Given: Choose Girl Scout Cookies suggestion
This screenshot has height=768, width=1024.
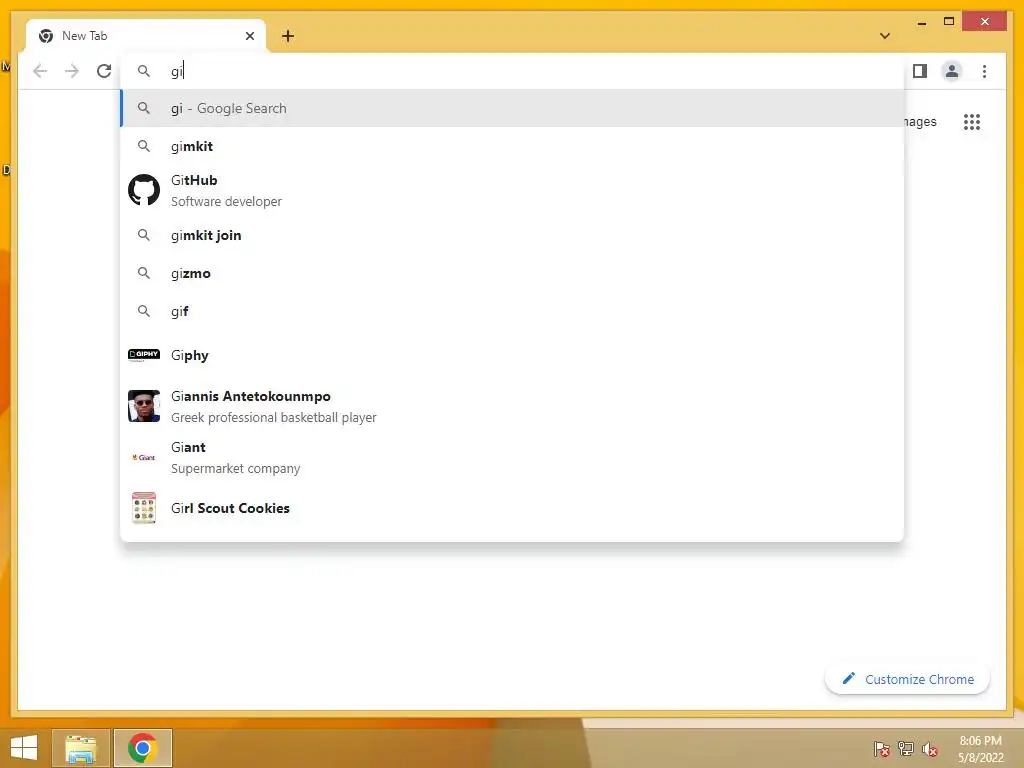Looking at the screenshot, I should point(513,508).
